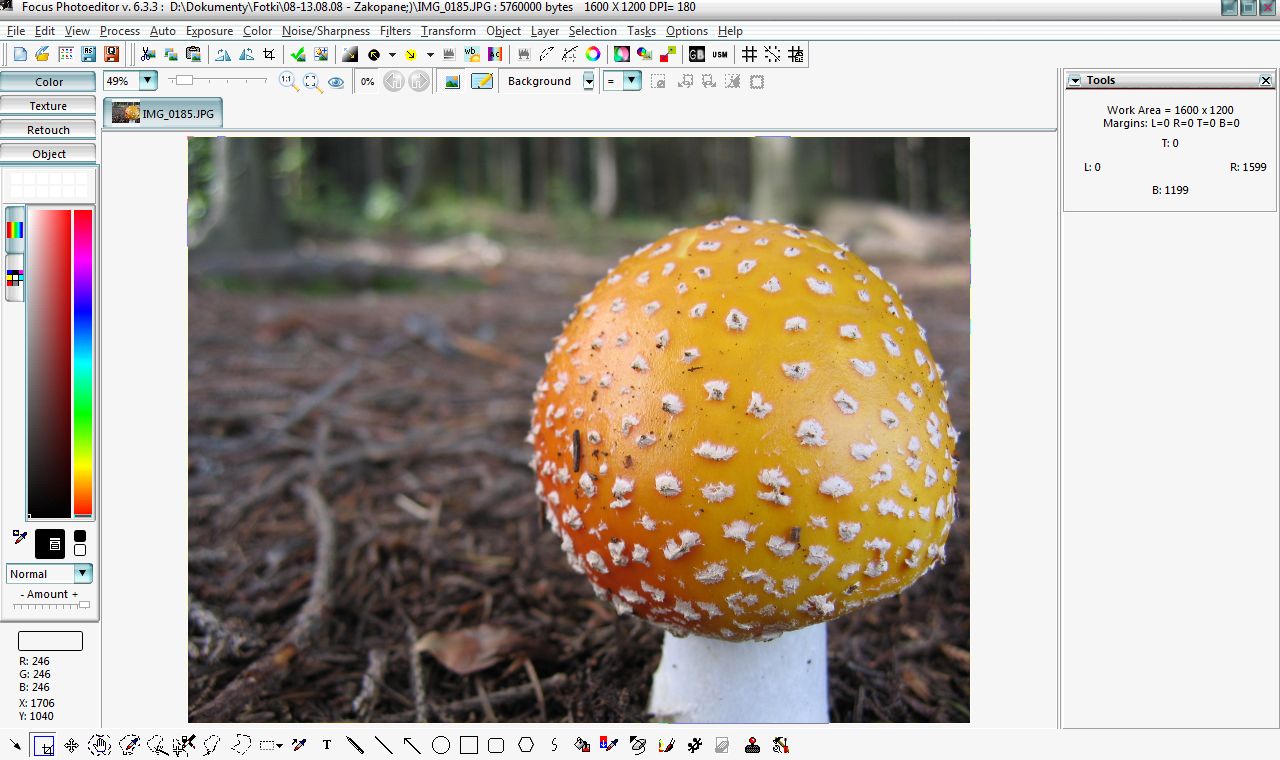The image size is (1280, 760).
Task: Click the USM unsharp mask icon
Action: (720, 54)
